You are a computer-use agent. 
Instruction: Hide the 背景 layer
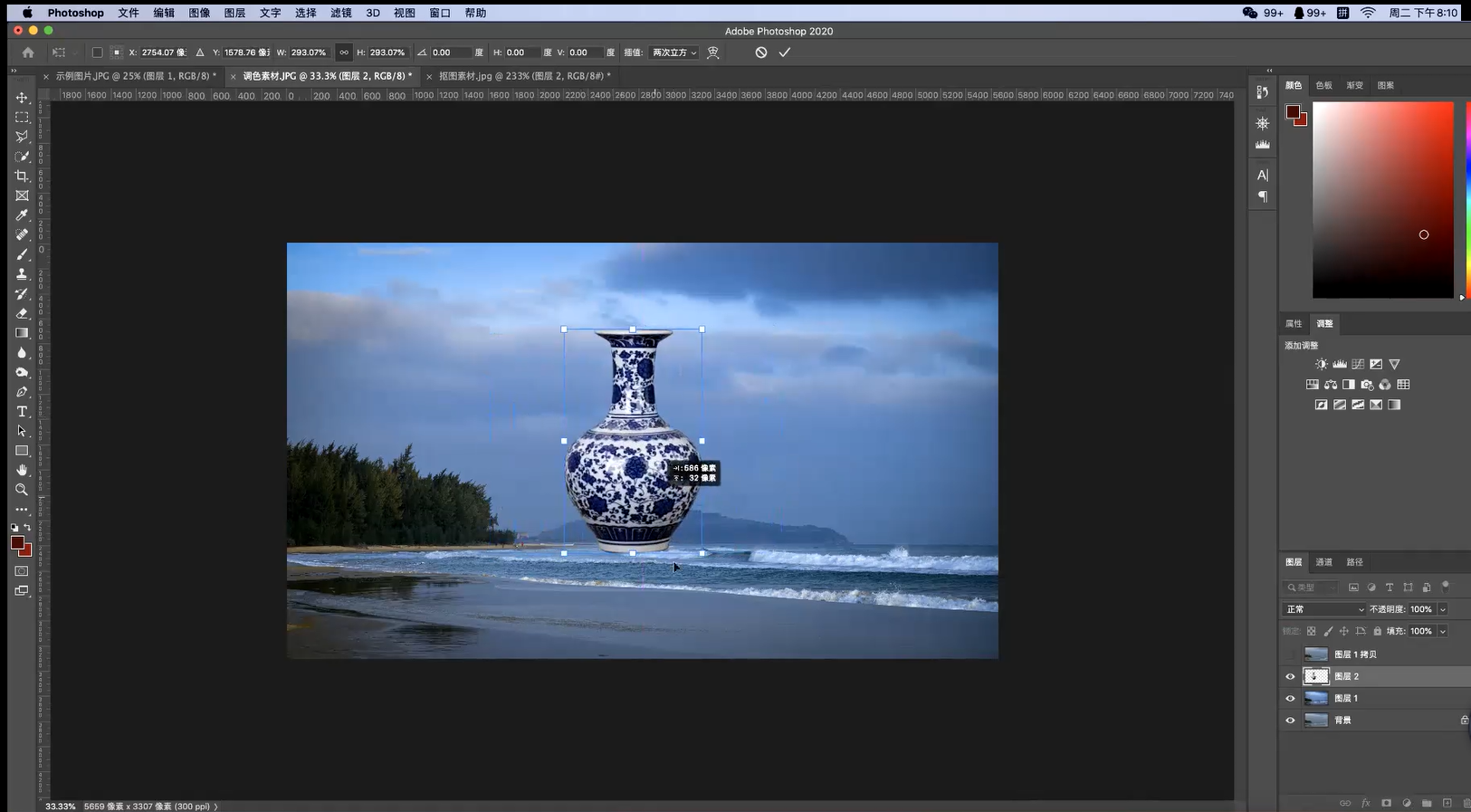[1290, 721]
